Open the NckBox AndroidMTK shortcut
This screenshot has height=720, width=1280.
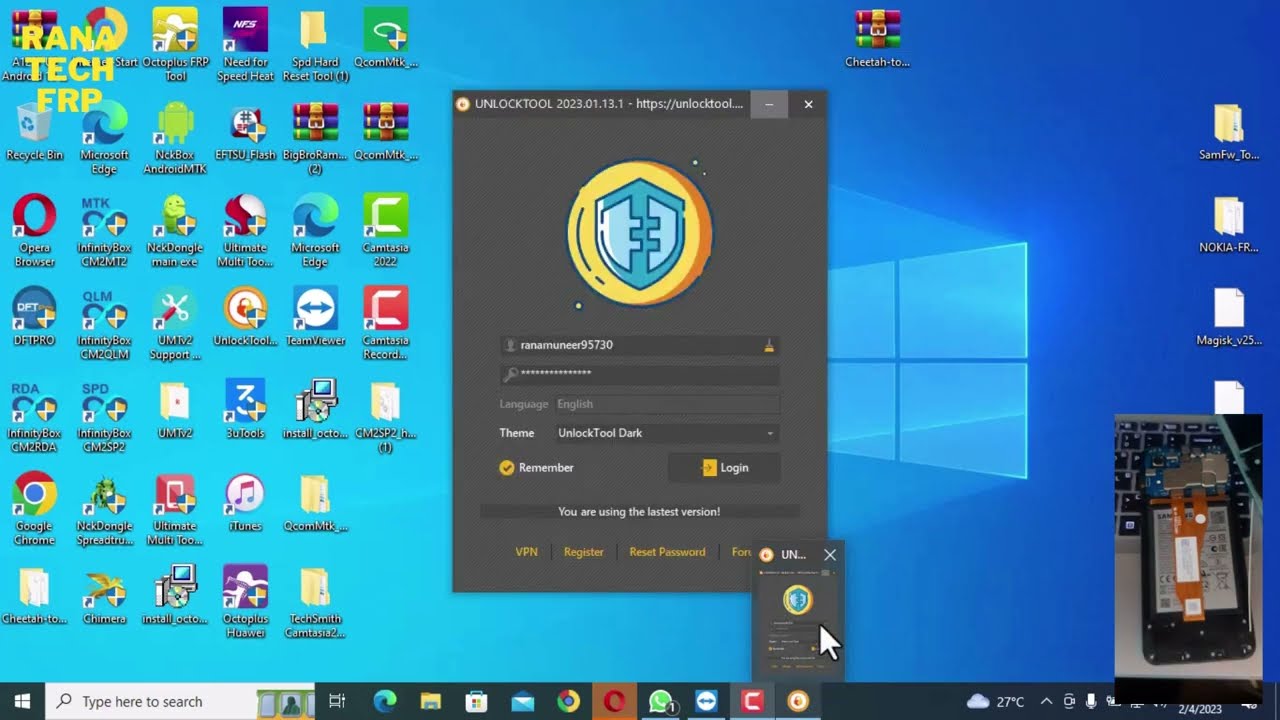pyautogui.click(x=175, y=138)
